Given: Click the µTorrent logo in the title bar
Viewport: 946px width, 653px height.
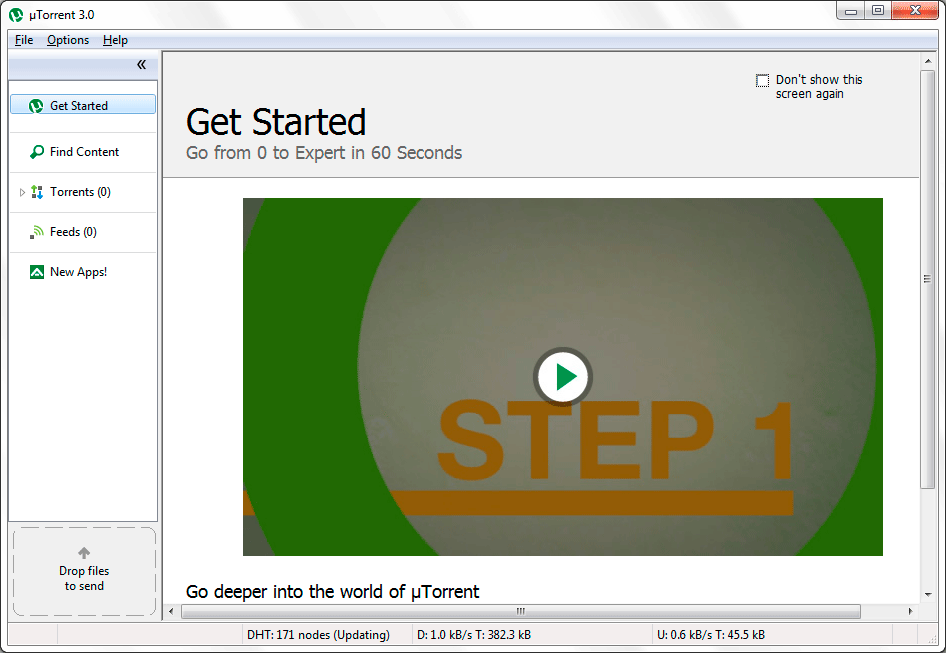Looking at the screenshot, I should point(16,14).
